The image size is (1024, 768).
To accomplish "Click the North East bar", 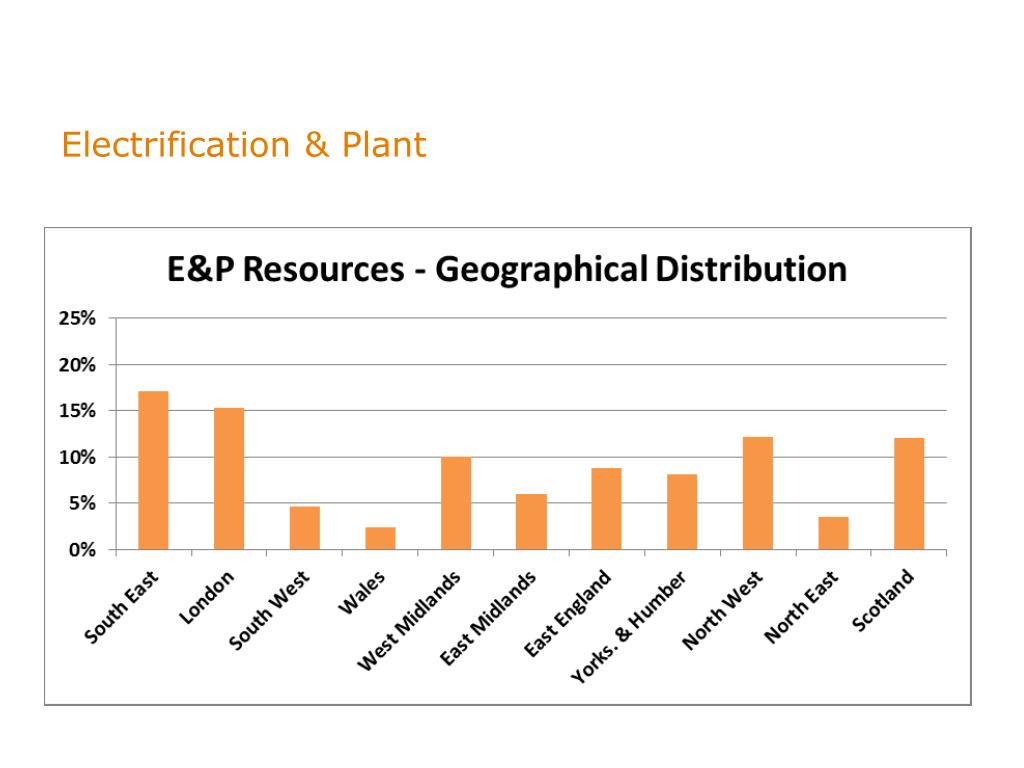I will (x=833, y=533).
